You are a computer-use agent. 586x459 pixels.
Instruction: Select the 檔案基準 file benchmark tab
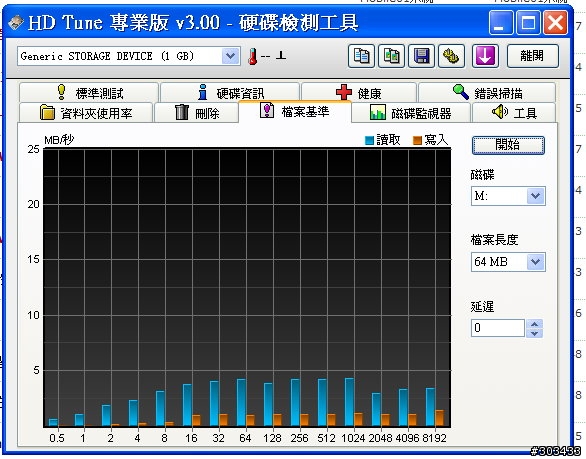coord(295,111)
